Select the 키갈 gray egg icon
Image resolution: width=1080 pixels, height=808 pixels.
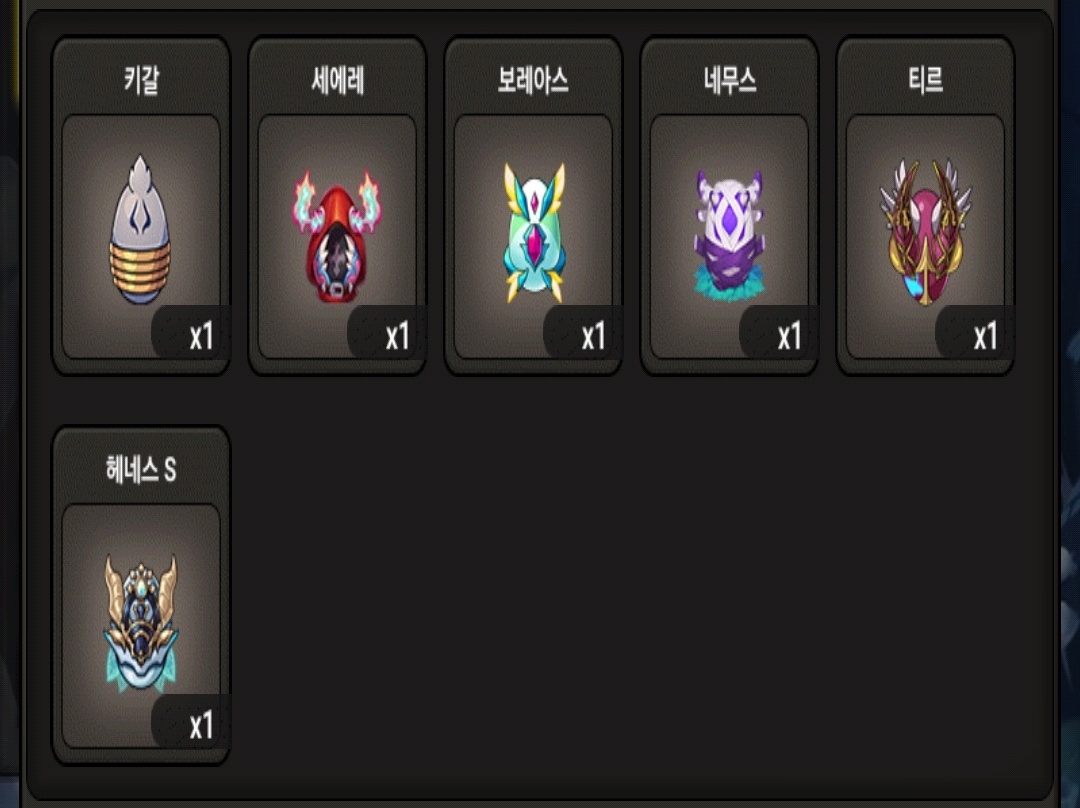click(141, 229)
